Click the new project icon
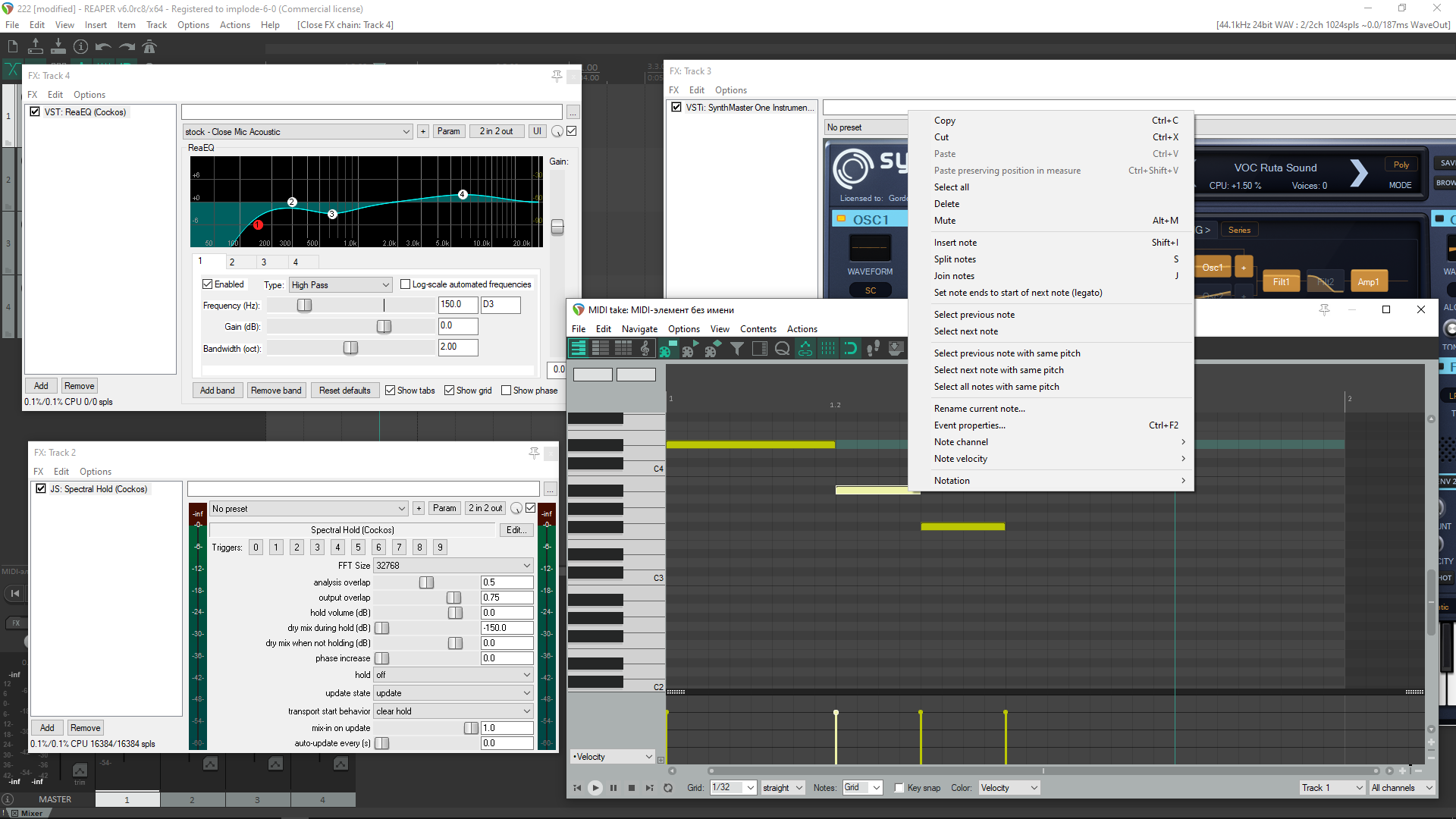The image size is (1456, 819). coord(13,47)
